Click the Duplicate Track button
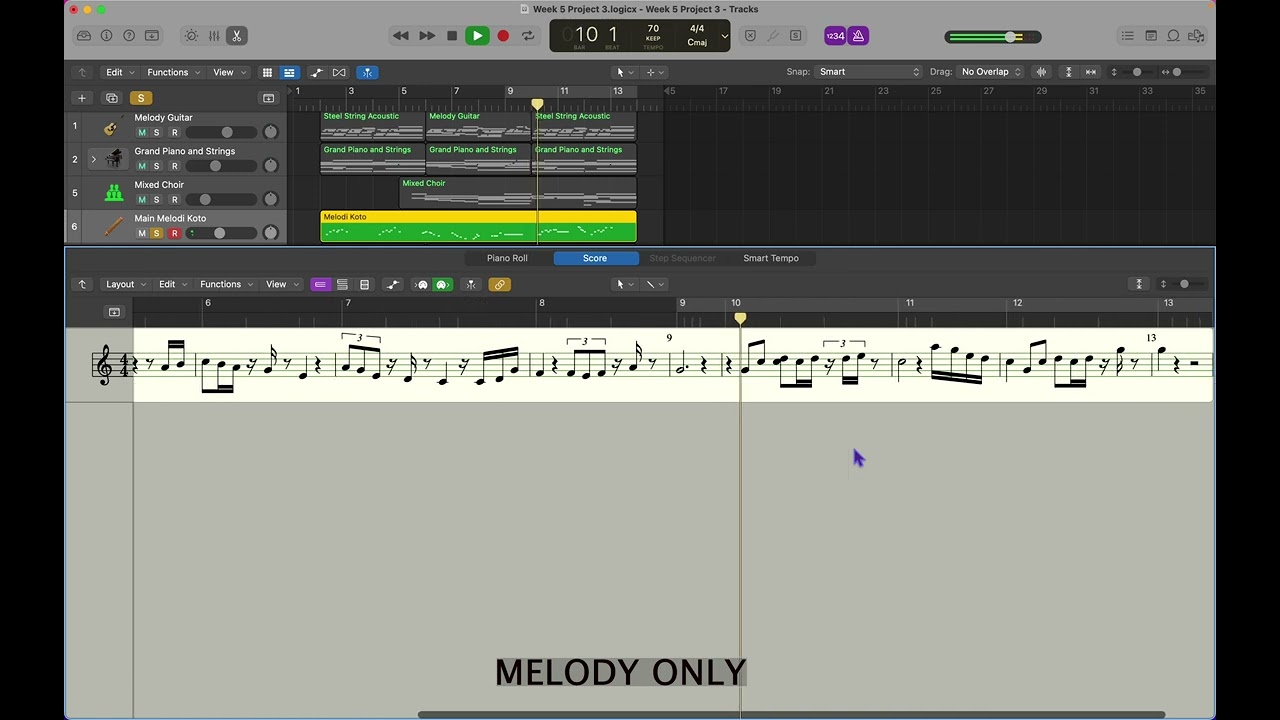Screen dimensions: 1280x720 click(112, 98)
